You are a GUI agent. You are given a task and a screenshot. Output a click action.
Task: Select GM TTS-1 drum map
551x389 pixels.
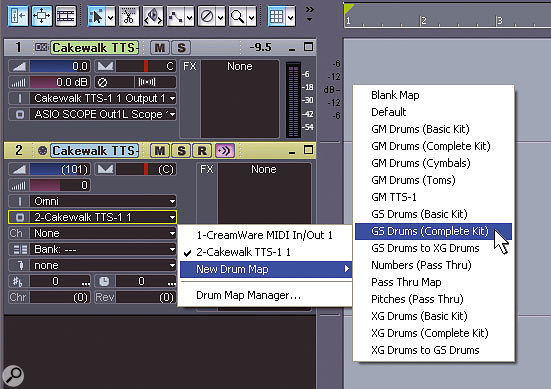433,197
